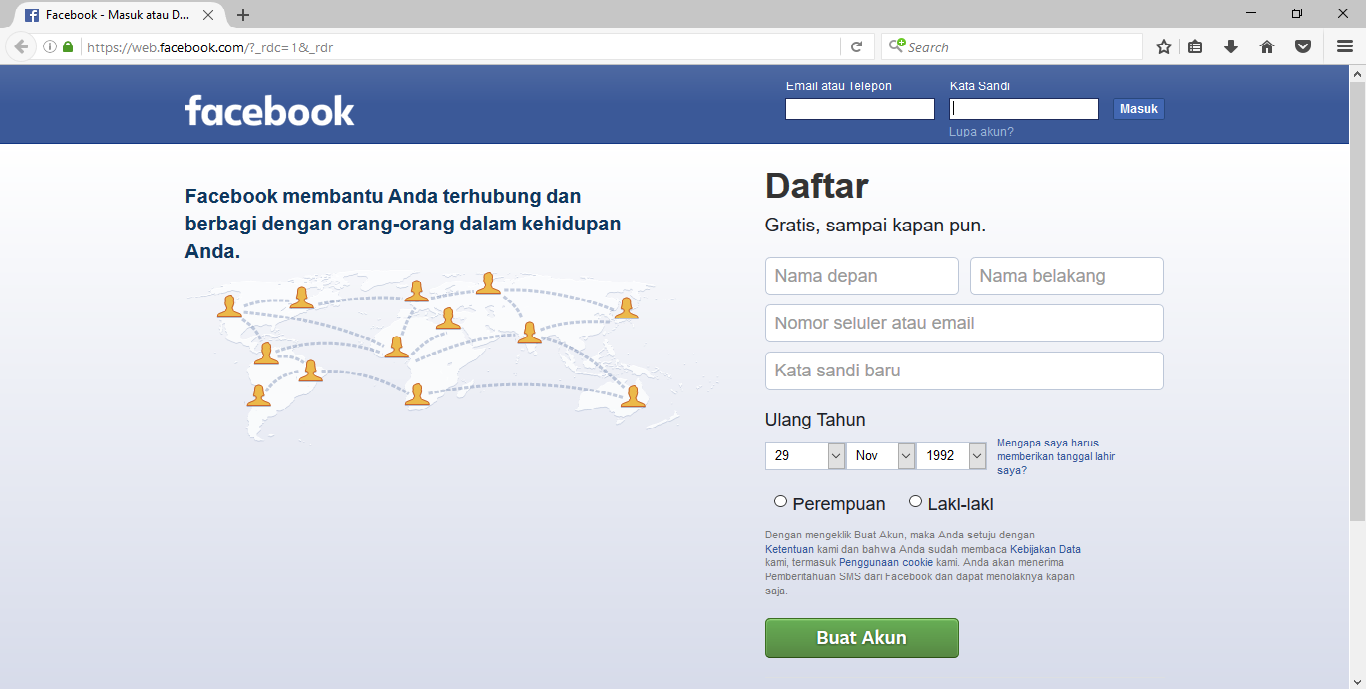This screenshot has width=1366, height=689.
Task: Open a new browser tab
Action: (243, 14)
